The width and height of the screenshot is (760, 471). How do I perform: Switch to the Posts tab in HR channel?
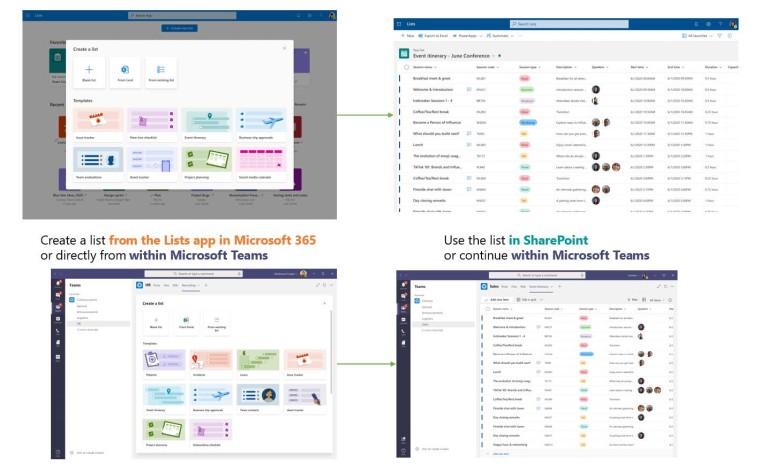click(x=157, y=285)
